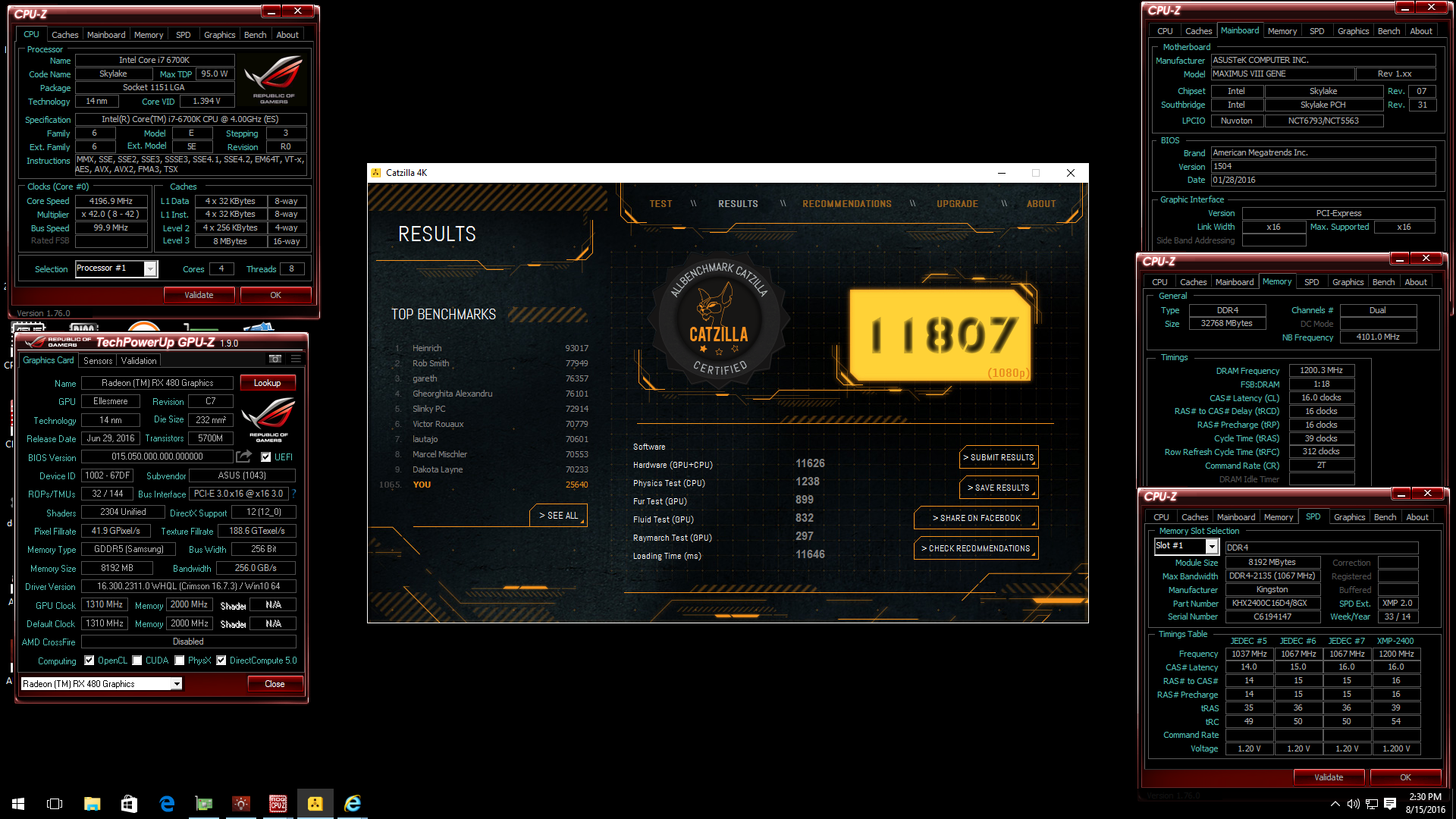Open the Windows Start menu
The width and height of the screenshot is (1456, 819).
[x=18, y=803]
